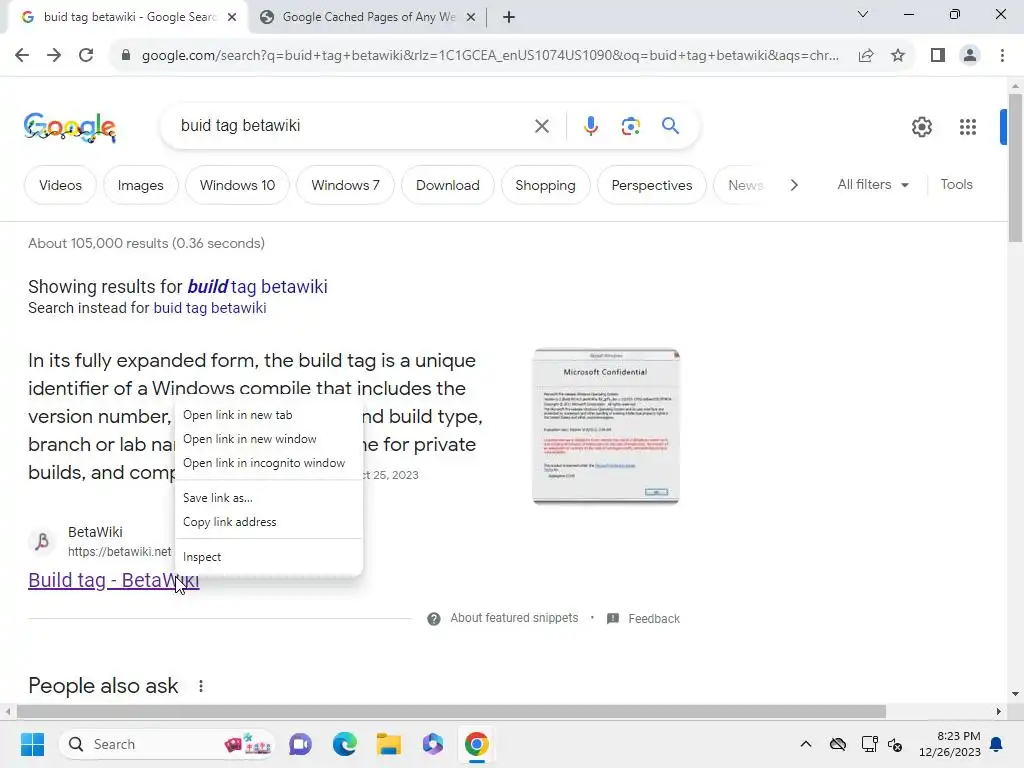
Task: Open People also ask options
Action: pos(200,686)
